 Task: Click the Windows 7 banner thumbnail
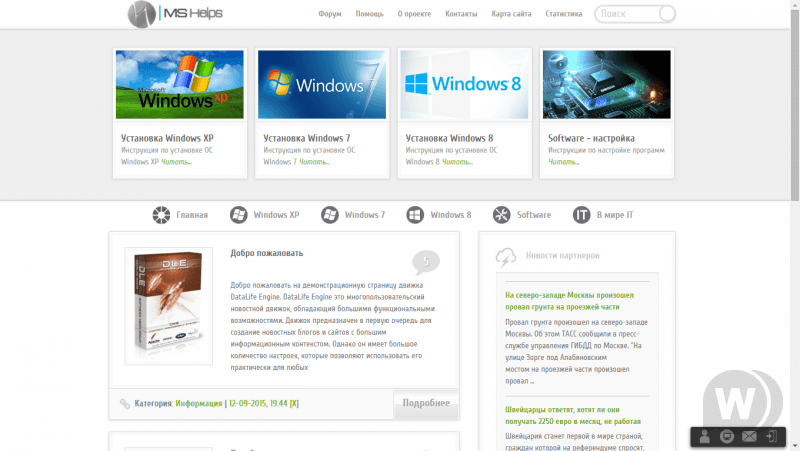pyautogui.click(x=322, y=84)
